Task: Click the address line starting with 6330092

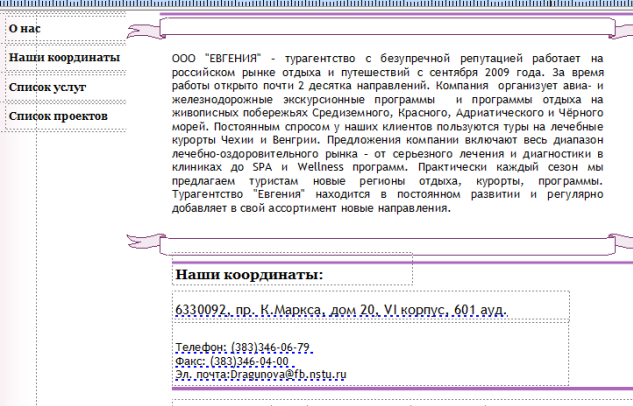Action: [x=340, y=311]
